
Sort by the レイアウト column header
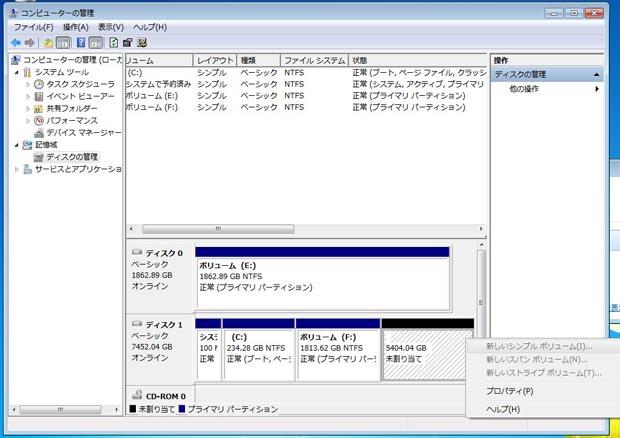point(215,60)
